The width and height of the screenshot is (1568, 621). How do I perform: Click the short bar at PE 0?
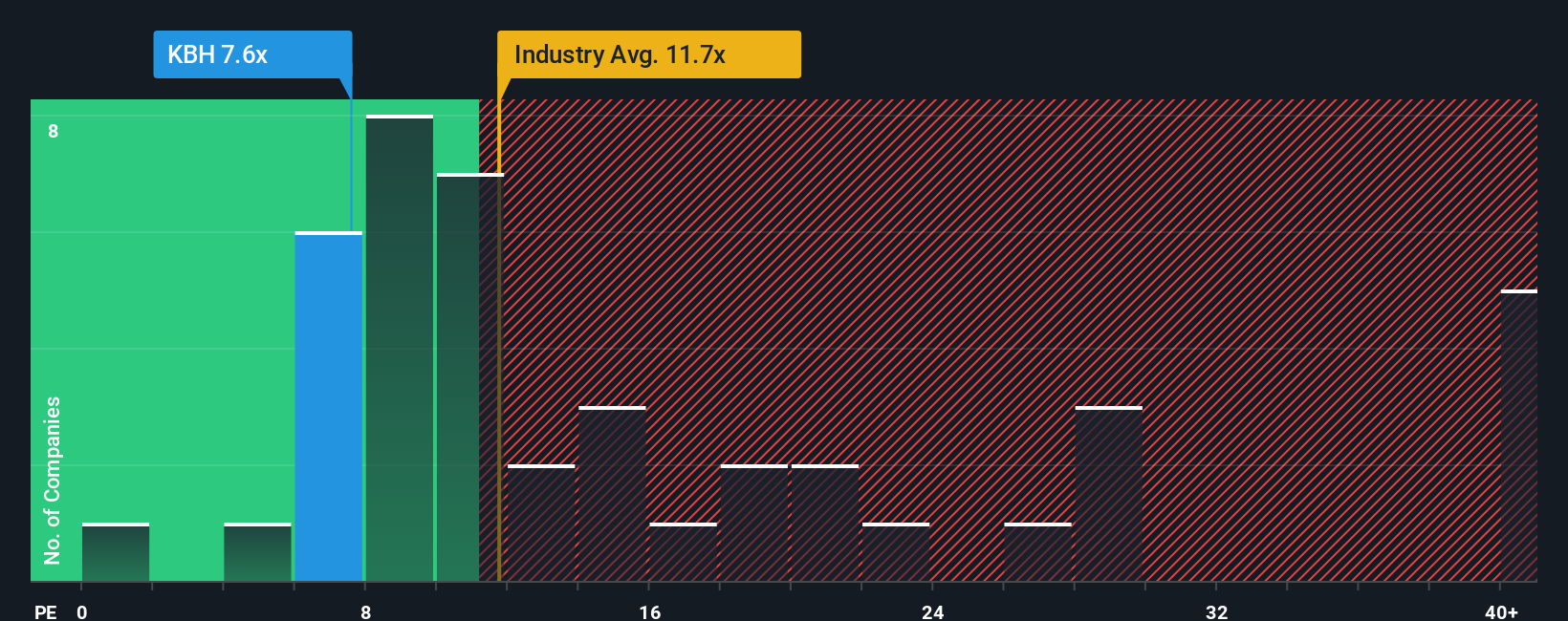coord(116,552)
